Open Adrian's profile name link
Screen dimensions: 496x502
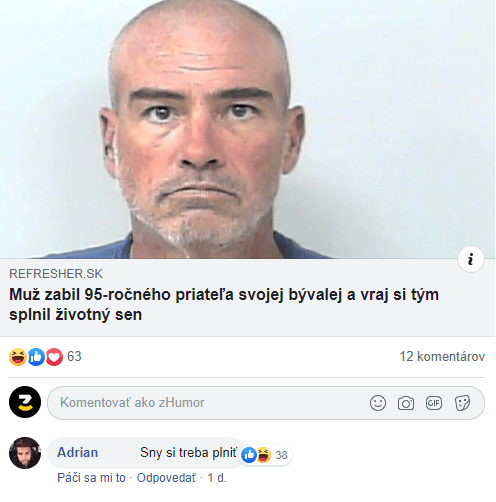tap(77, 453)
